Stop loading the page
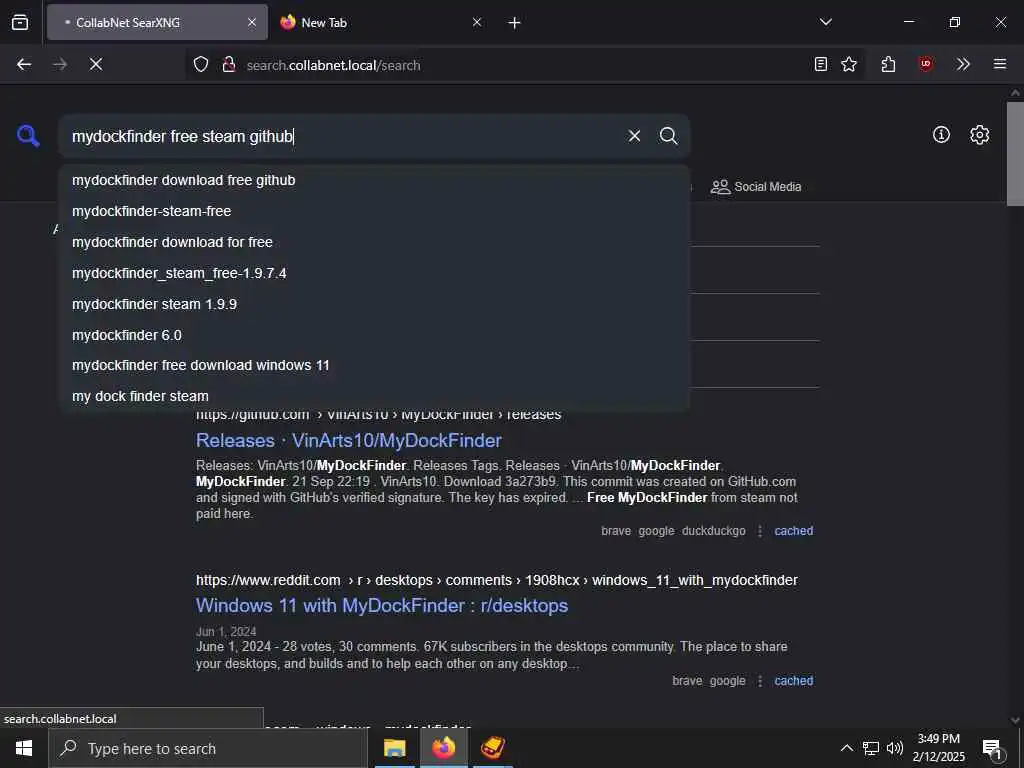The height and width of the screenshot is (768, 1024). click(96, 64)
